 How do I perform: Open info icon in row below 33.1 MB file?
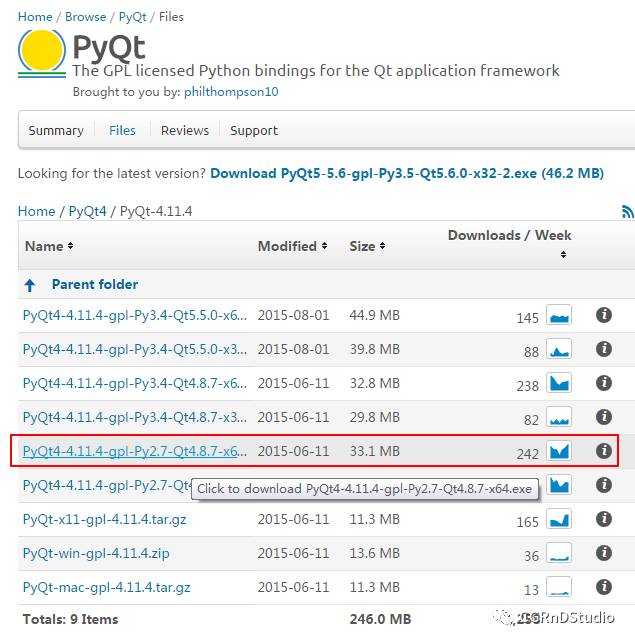click(x=603, y=485)
